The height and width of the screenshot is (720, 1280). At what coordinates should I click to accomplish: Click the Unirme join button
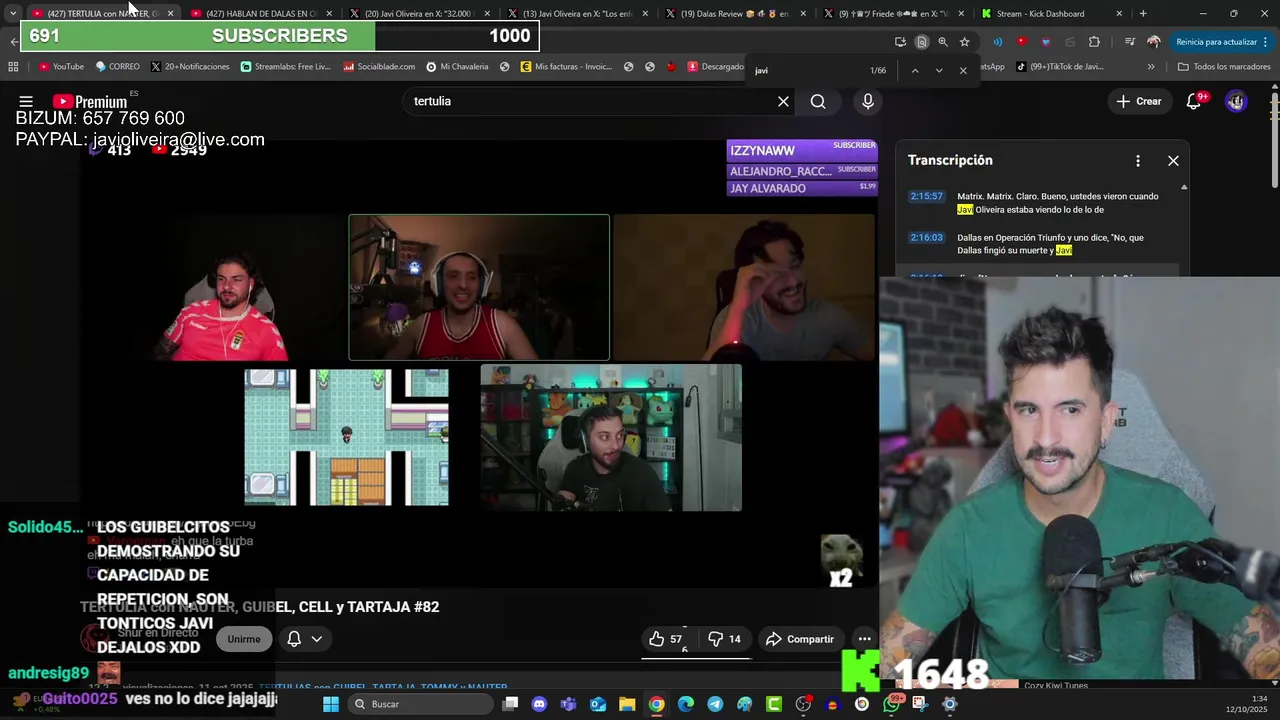point(243,639)
